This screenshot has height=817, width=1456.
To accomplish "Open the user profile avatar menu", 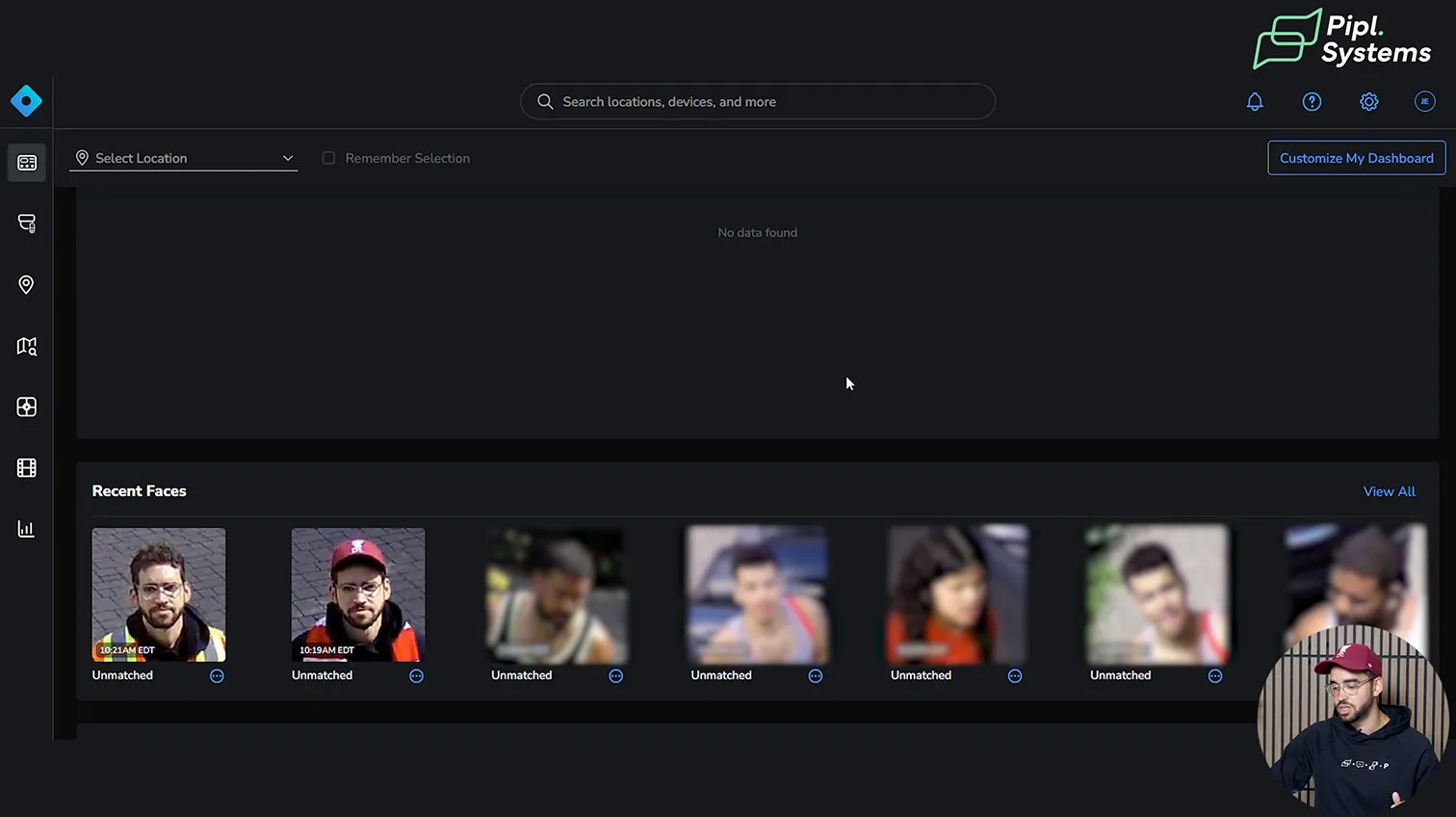I will pyautogui.click(x=1424, y=101).
